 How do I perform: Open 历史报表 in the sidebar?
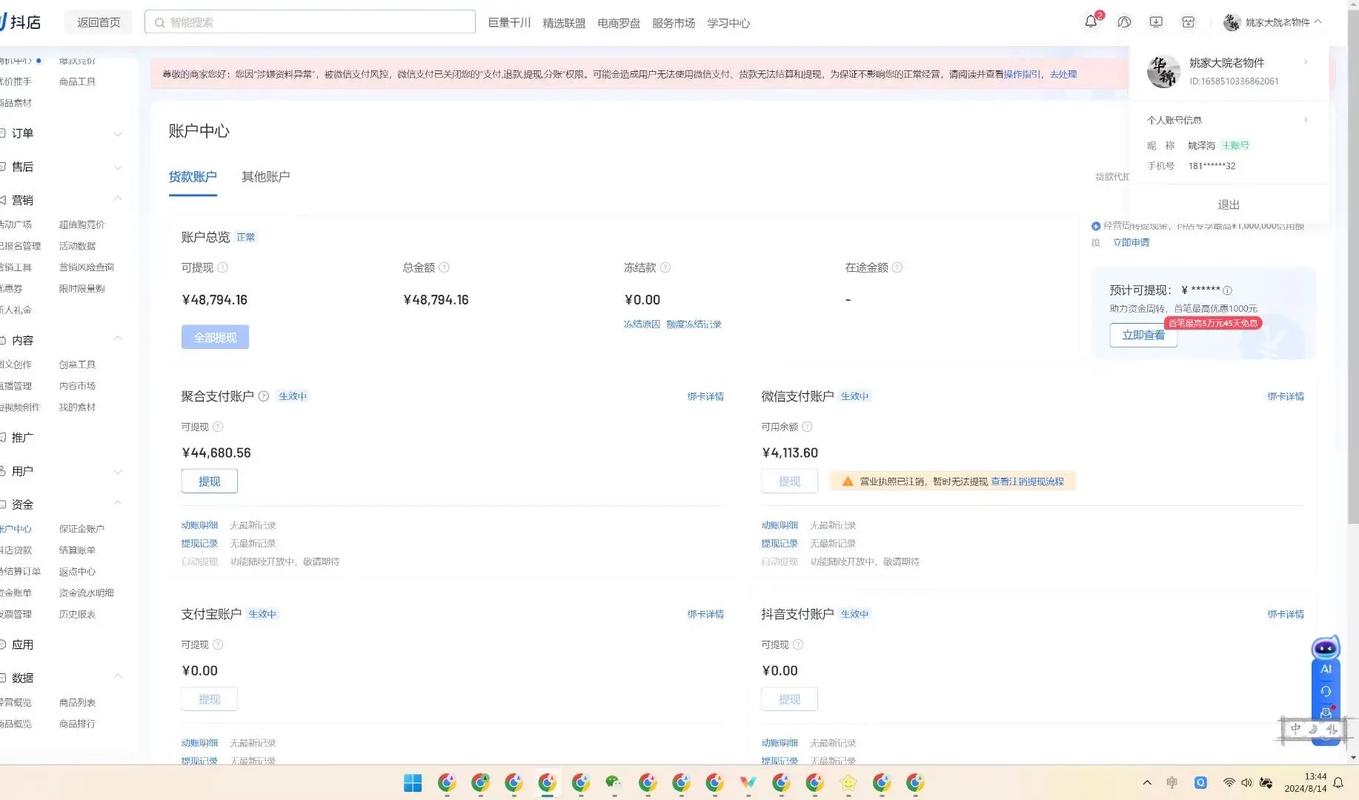pyautogui.click(x=77, y=614)
